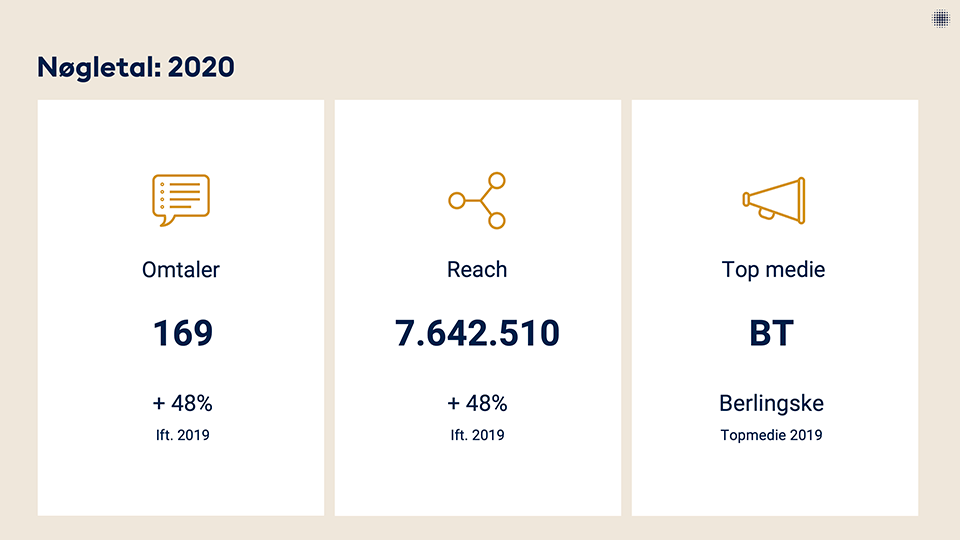Select the Nøgletal: 2020 heading
Screen dimensions: 960x540
pyautogui.click(x=136, y=67)
